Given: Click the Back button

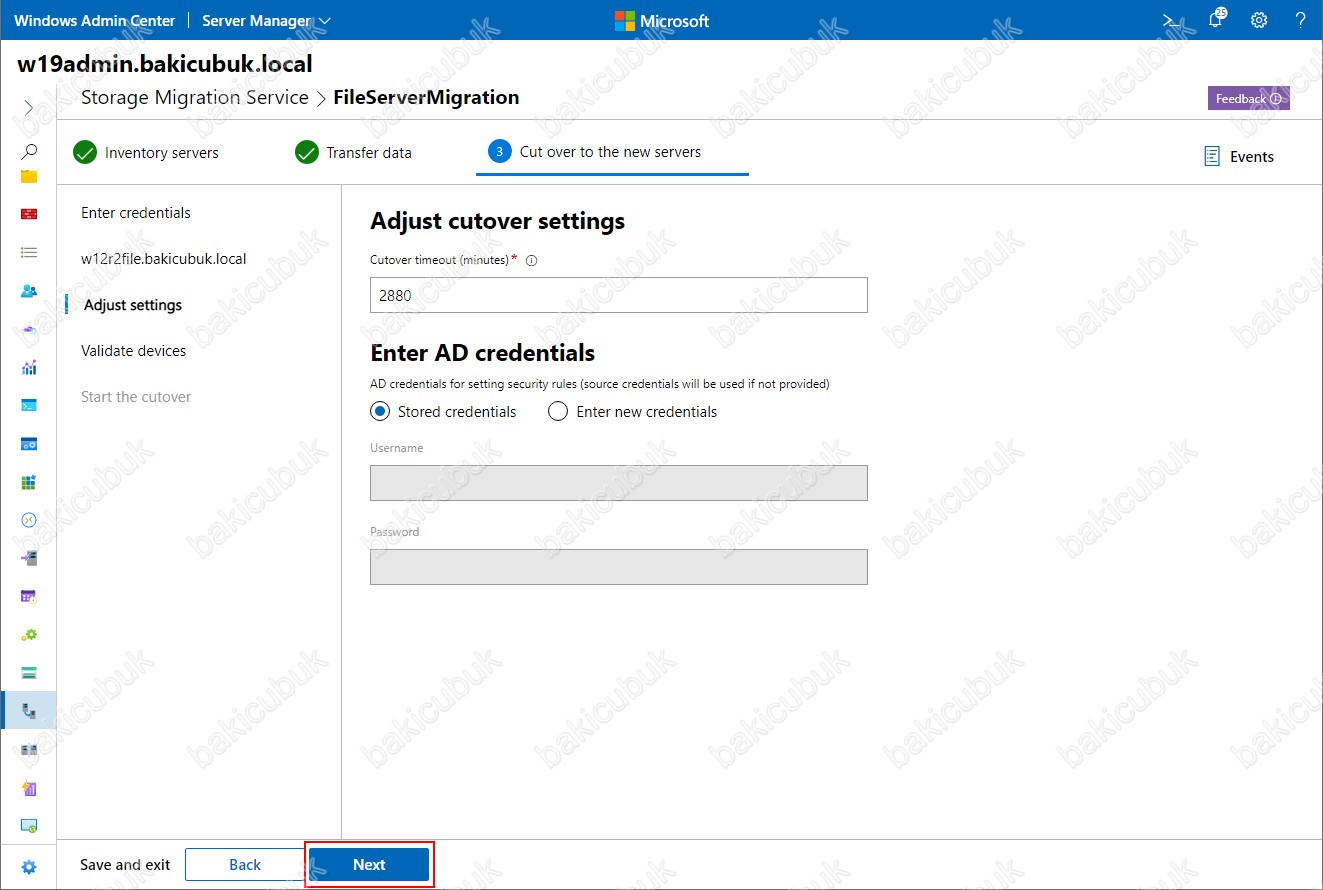Looking at the screenshot, I should [x=245, y=865].
